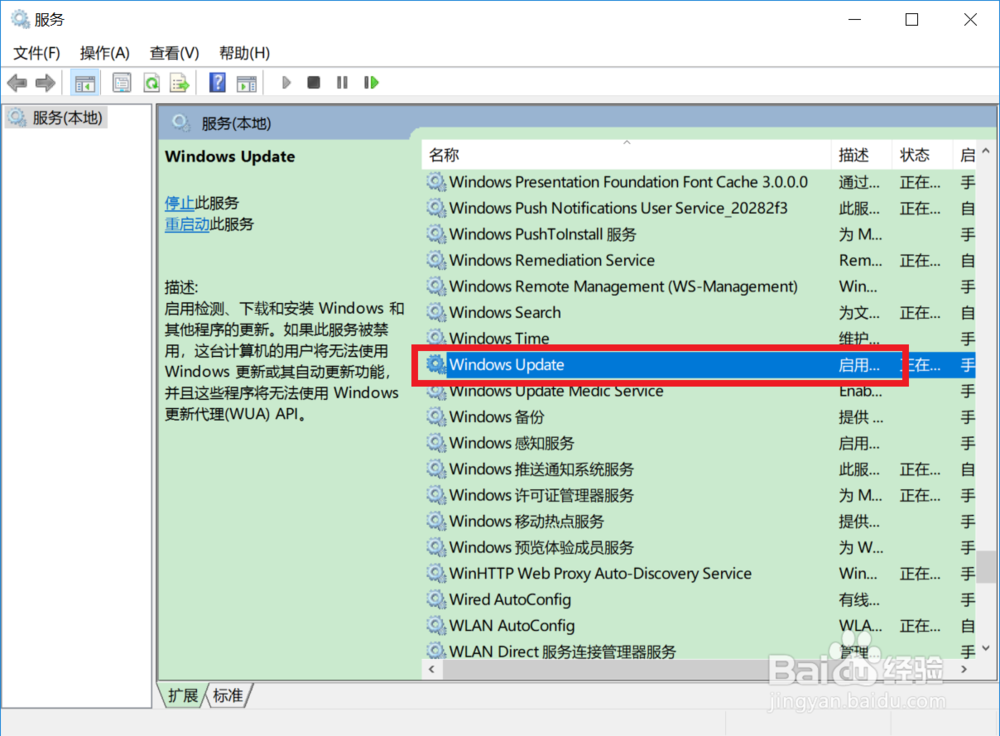Select Windows 备份 service row
This screenshot has width=1000, height=736.
point(699,417)
